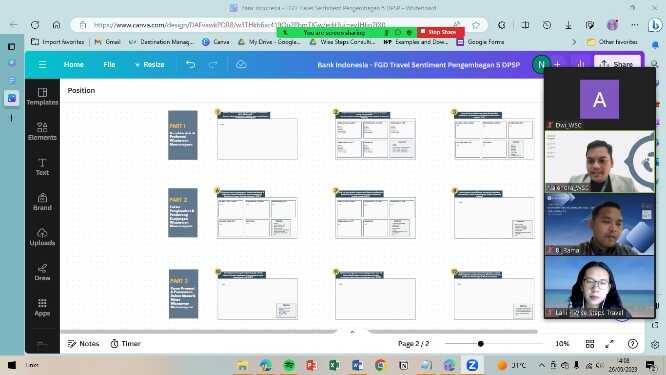Toggle grid view of pages
This screenshot has width=666, height=375.
590,344
